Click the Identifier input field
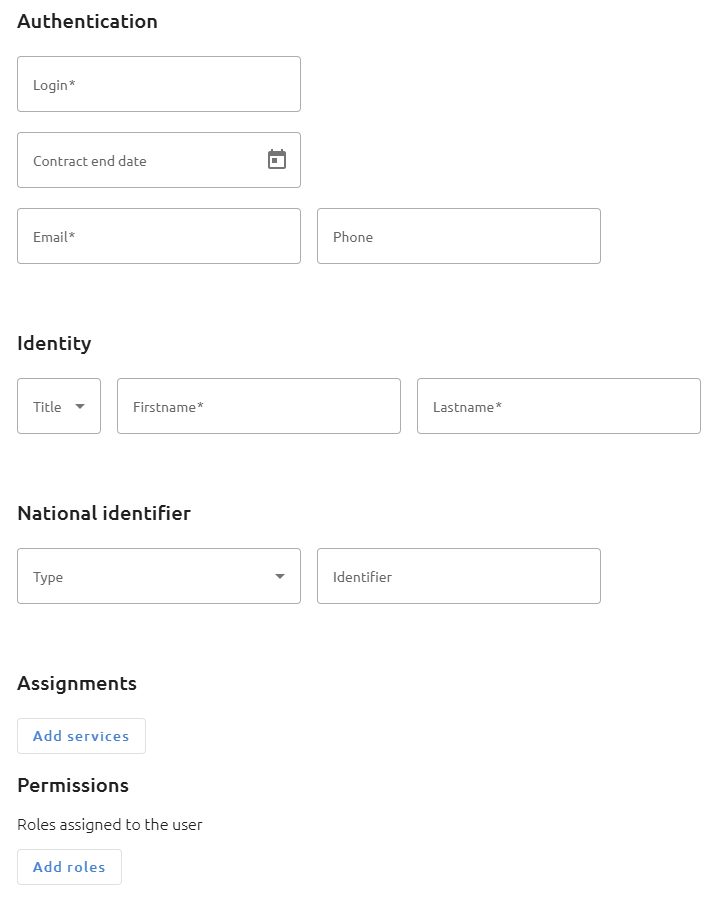 click(x=459, y=576)
